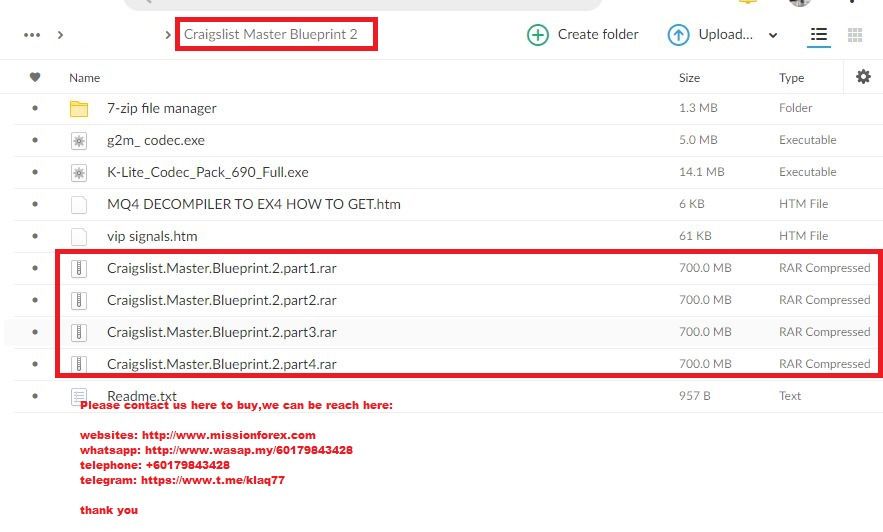Toggle favourite dot for g2m_ codec.exe
This screenshot has width=883, height=532.
(x=35, y=140)
